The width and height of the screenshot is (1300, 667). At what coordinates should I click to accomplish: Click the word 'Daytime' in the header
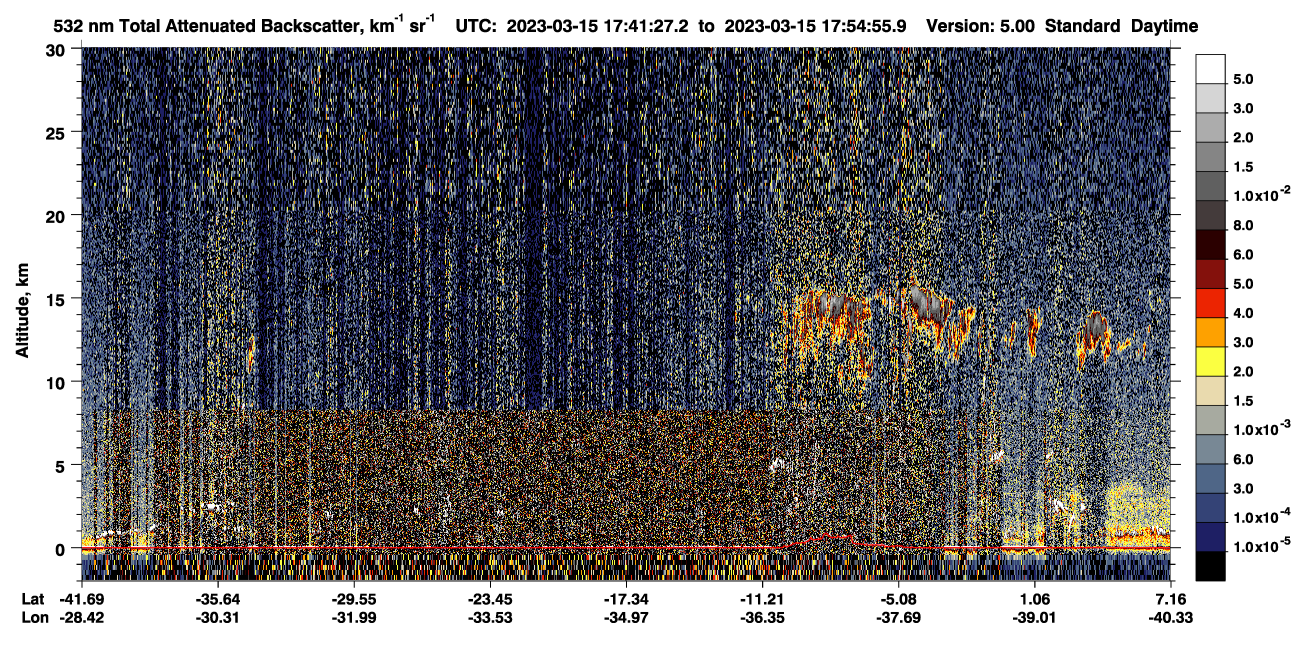pyautogui.click(x=1164, y=26)
